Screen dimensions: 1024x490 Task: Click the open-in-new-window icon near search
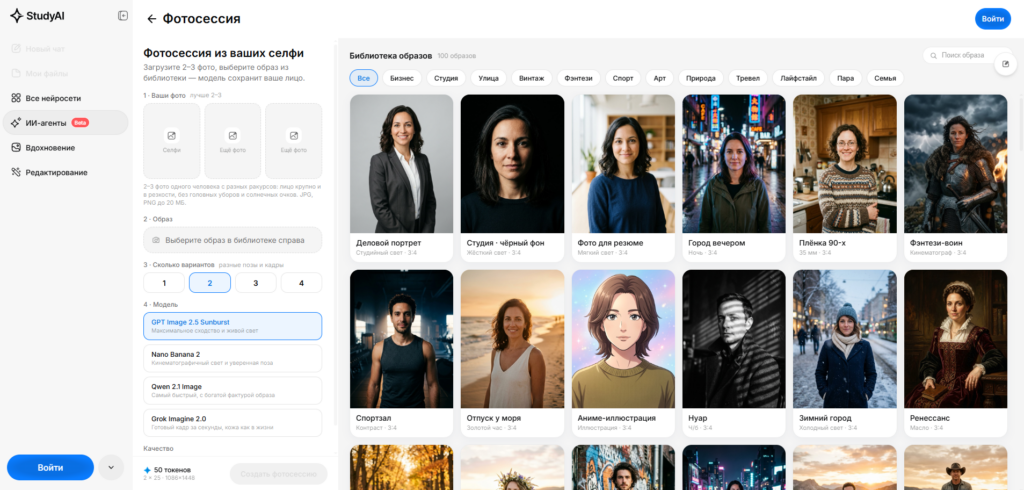1006,64
